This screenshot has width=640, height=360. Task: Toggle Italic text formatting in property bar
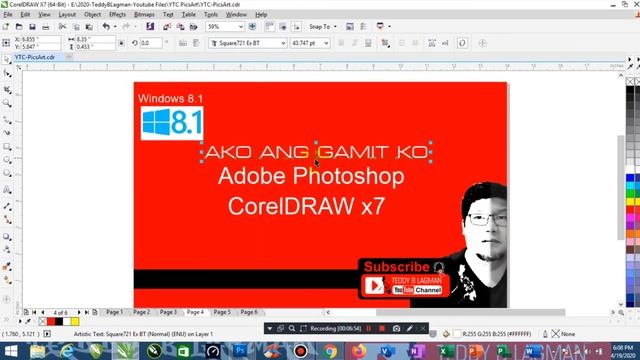355,43
